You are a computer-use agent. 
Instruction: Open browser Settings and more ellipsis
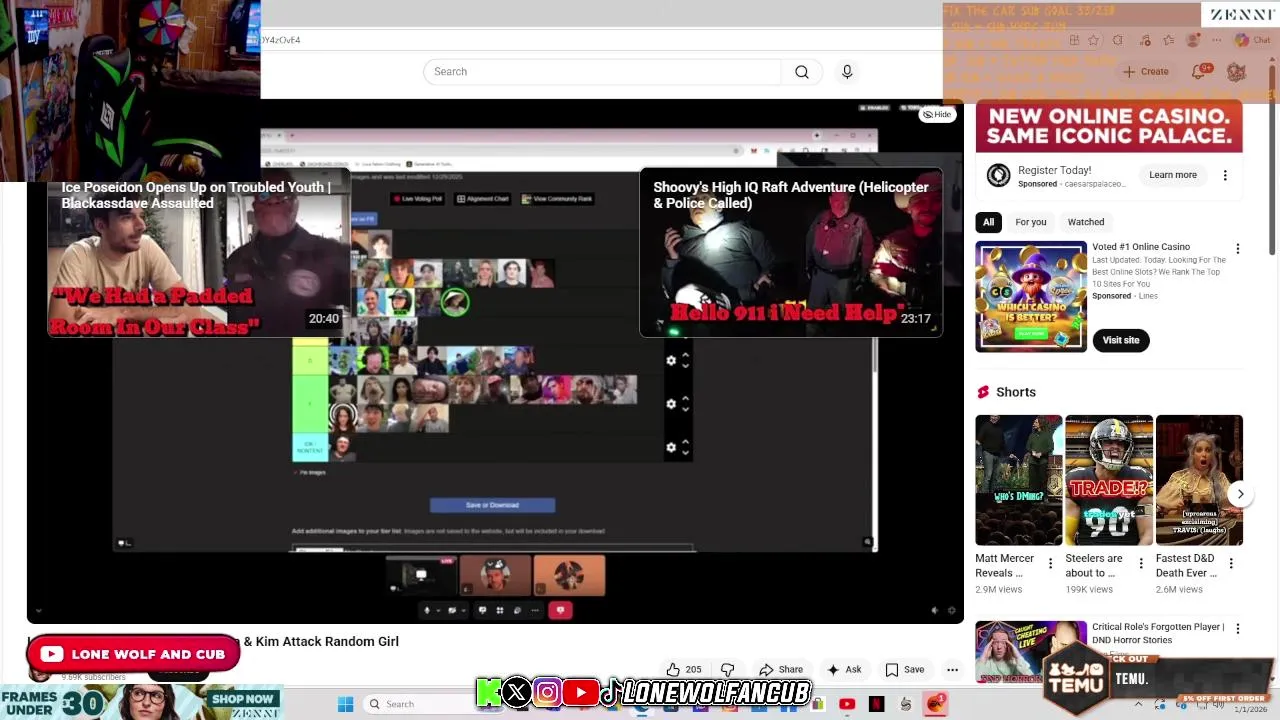point(1216,40)
